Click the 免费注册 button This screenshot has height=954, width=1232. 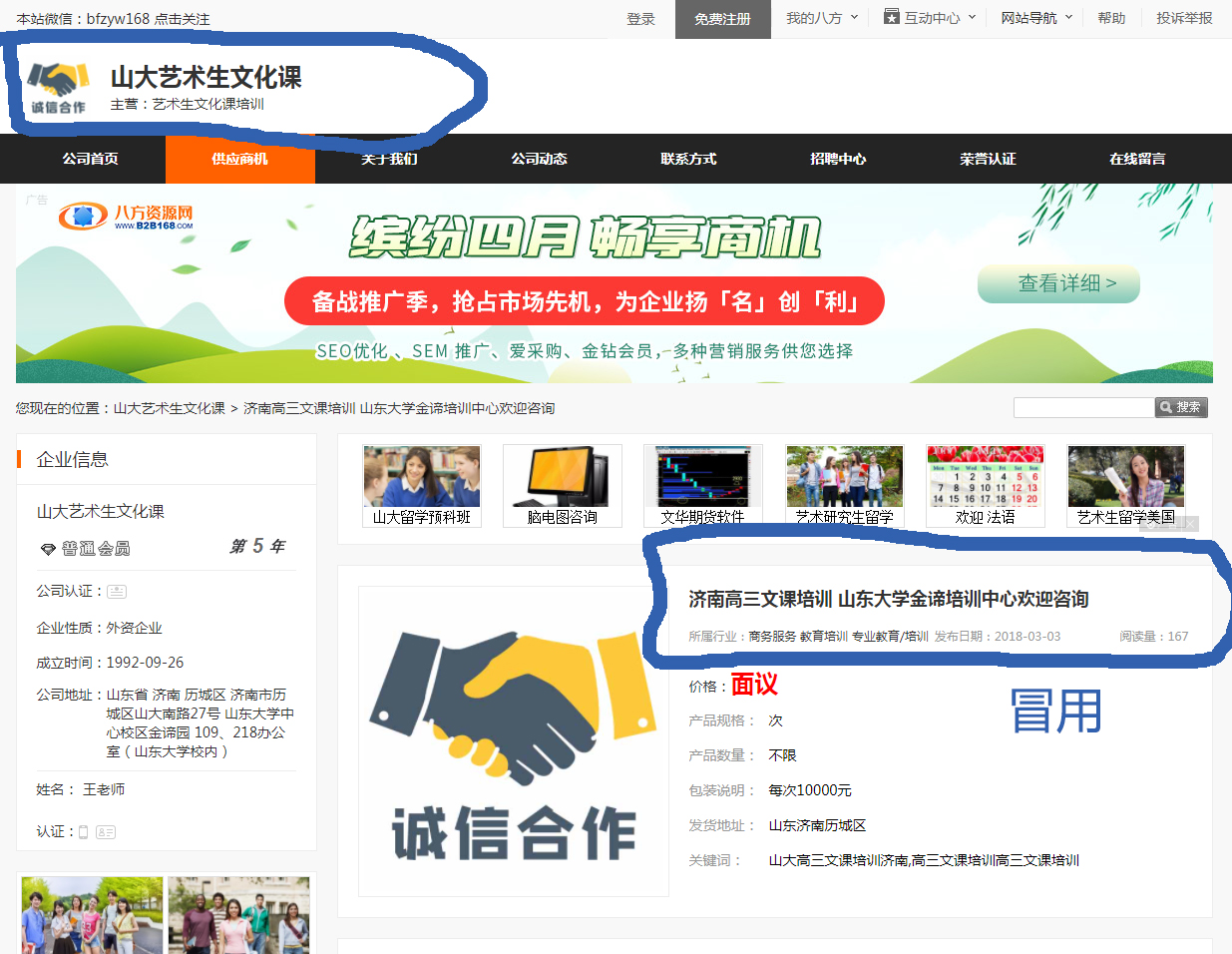click(723, 19)
